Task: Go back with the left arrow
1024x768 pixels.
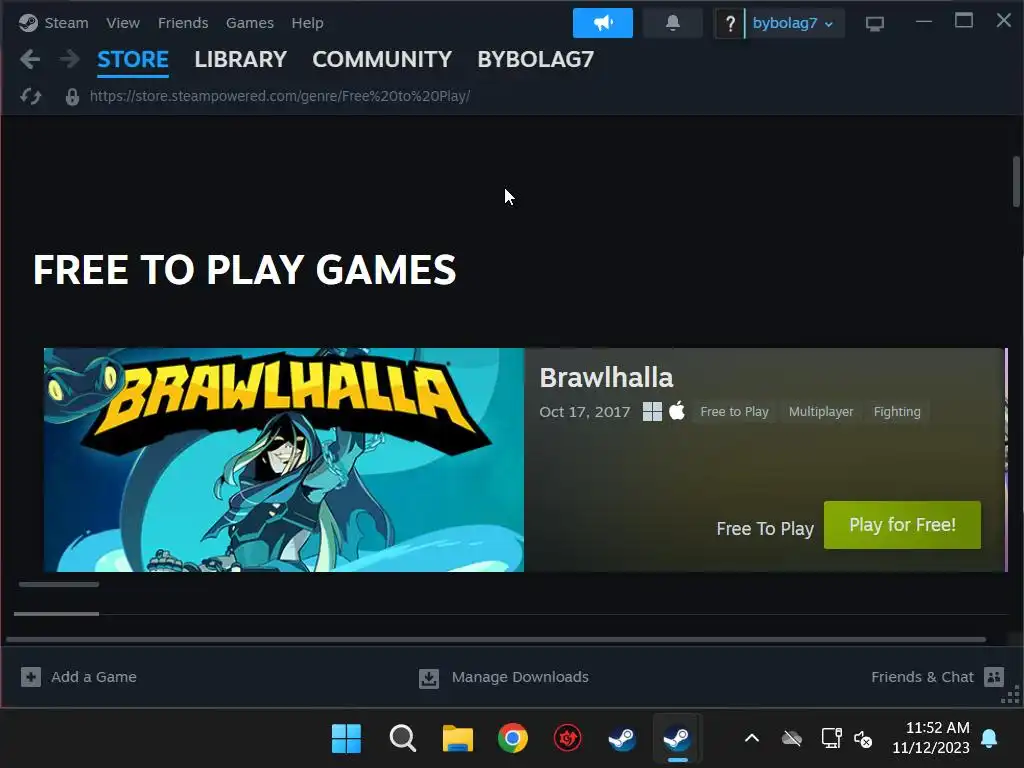Action: 30,59
